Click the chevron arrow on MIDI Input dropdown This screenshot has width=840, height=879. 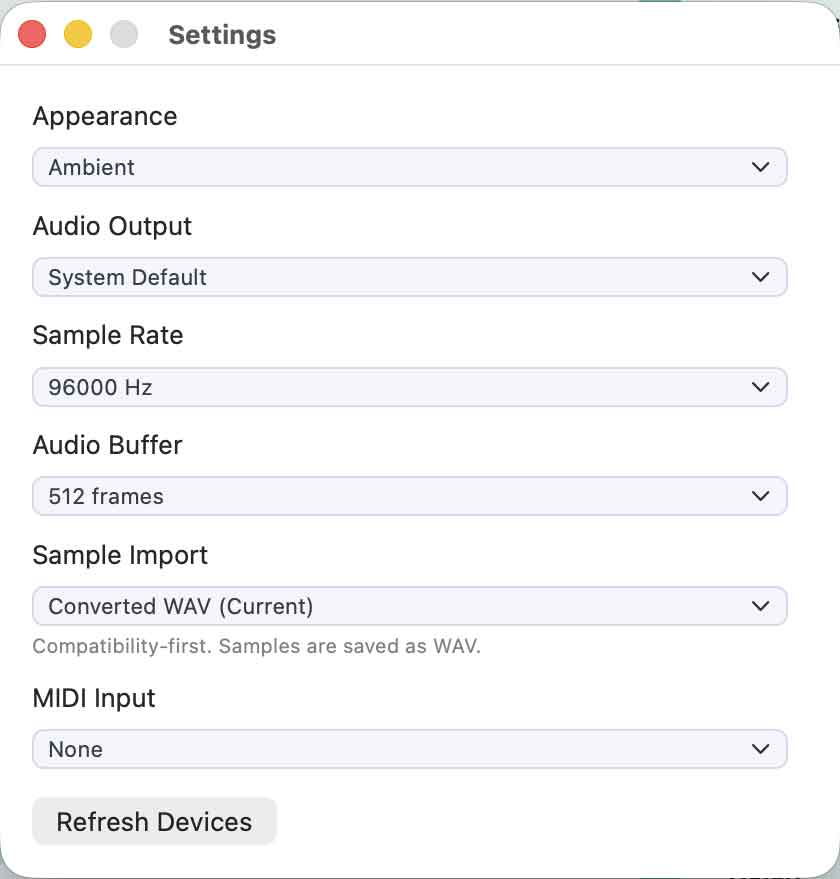point(760,749)
